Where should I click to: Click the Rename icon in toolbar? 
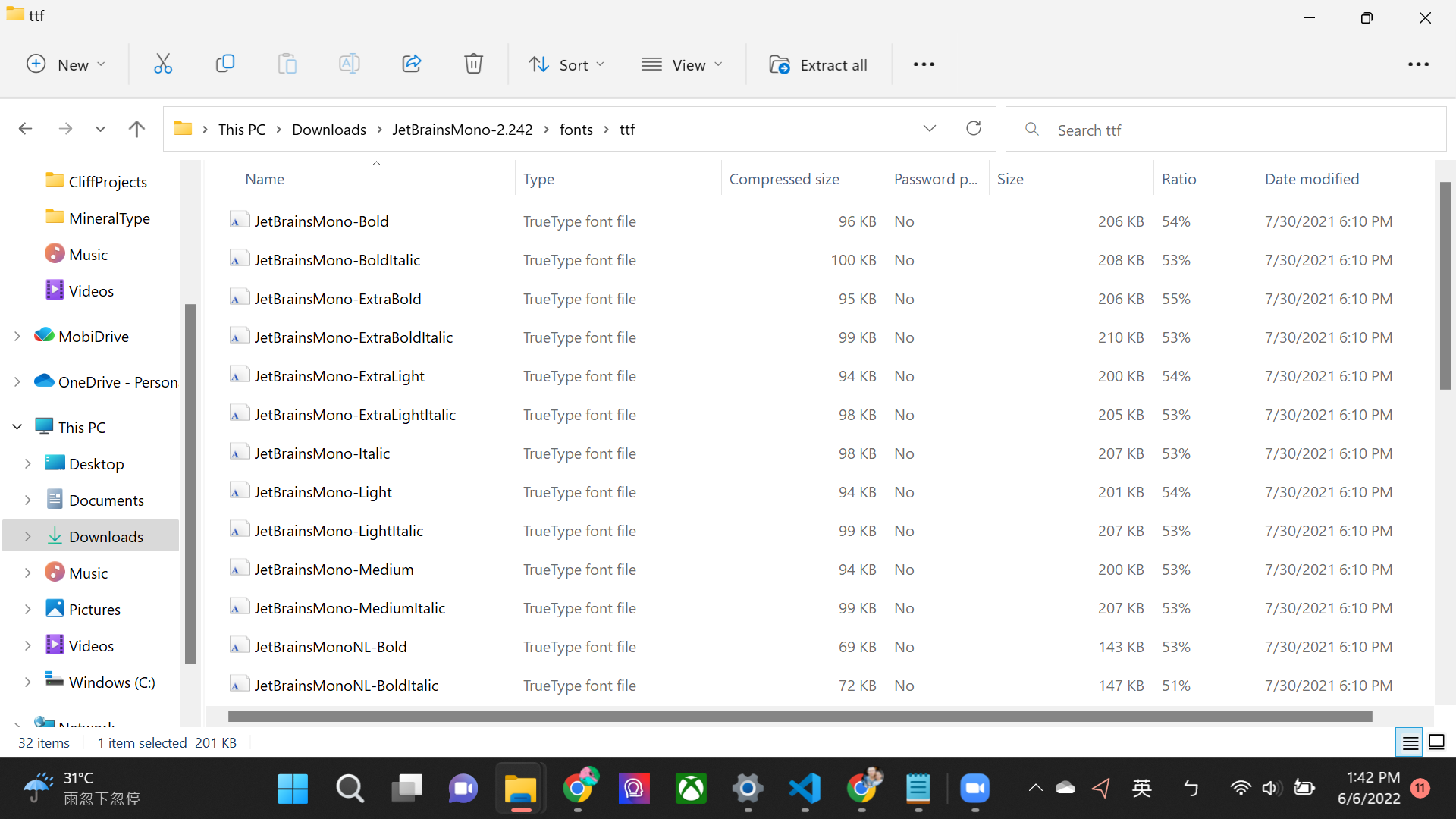348,64
